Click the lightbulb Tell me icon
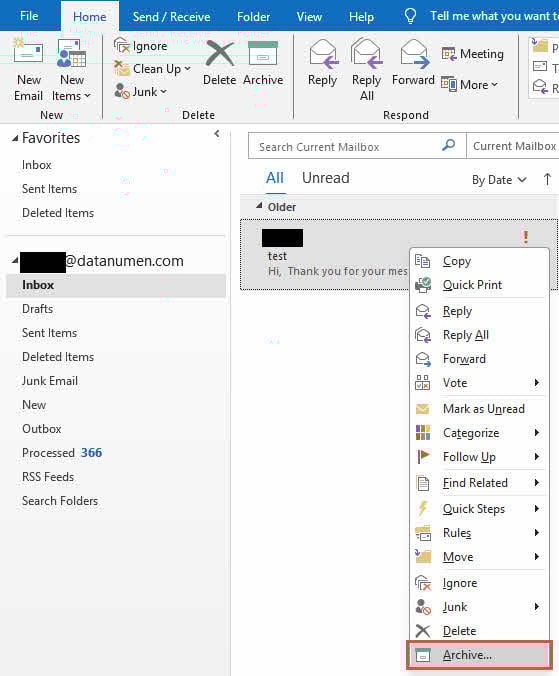This screenshot has width=559, height=676. (410, 16)
